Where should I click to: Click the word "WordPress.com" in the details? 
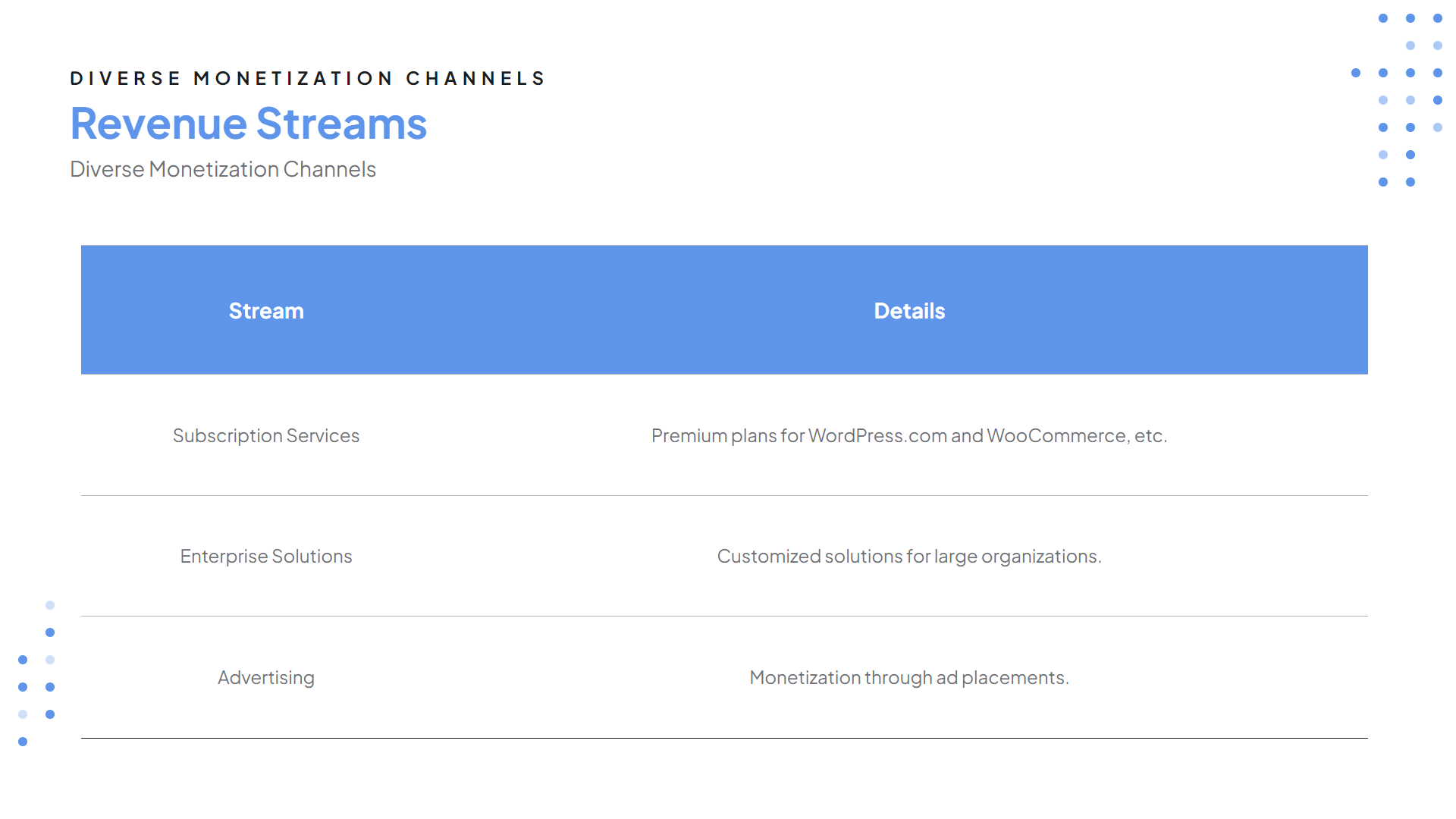click(x=877, y=435)
